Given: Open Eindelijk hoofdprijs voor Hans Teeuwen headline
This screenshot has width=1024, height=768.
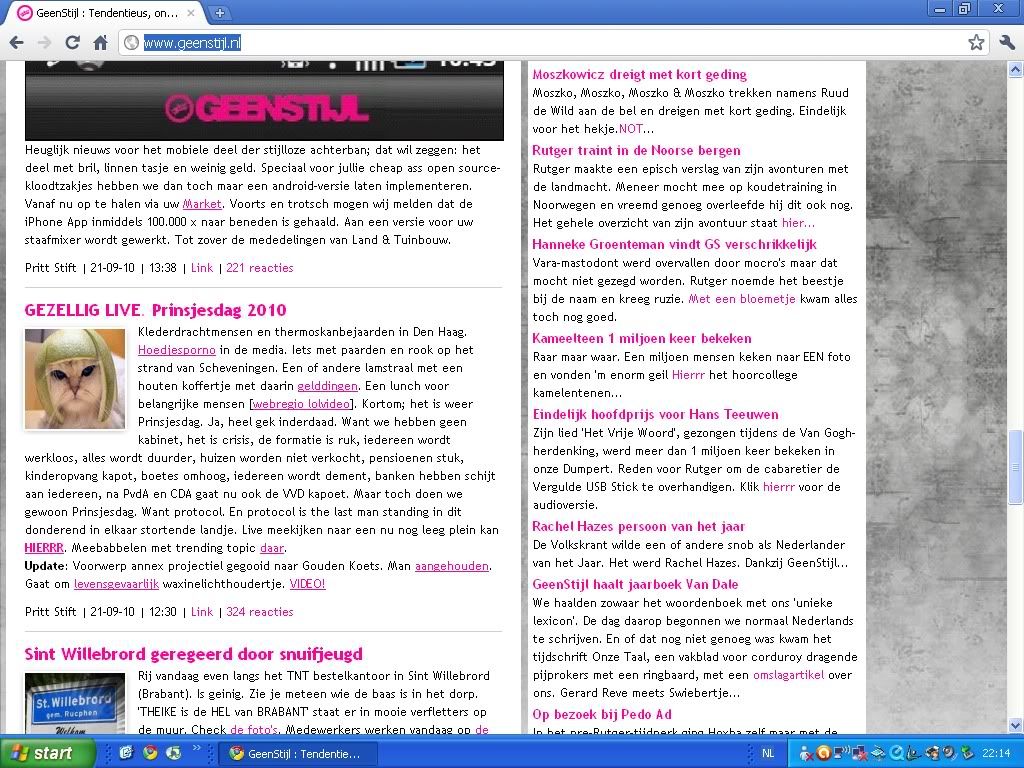Looking at the screenshot, I should point(656,414).
